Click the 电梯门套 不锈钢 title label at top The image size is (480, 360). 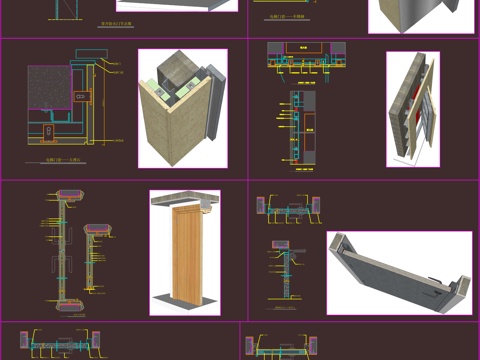point(287,16)
